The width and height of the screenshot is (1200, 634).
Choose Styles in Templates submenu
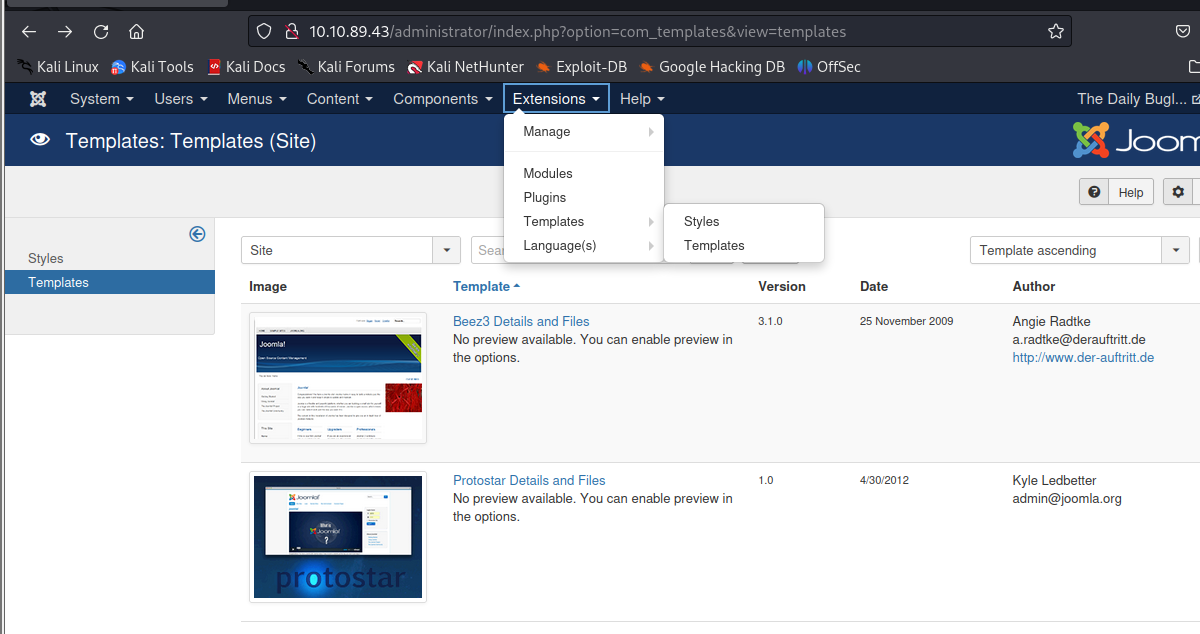[x=744, y=222]
